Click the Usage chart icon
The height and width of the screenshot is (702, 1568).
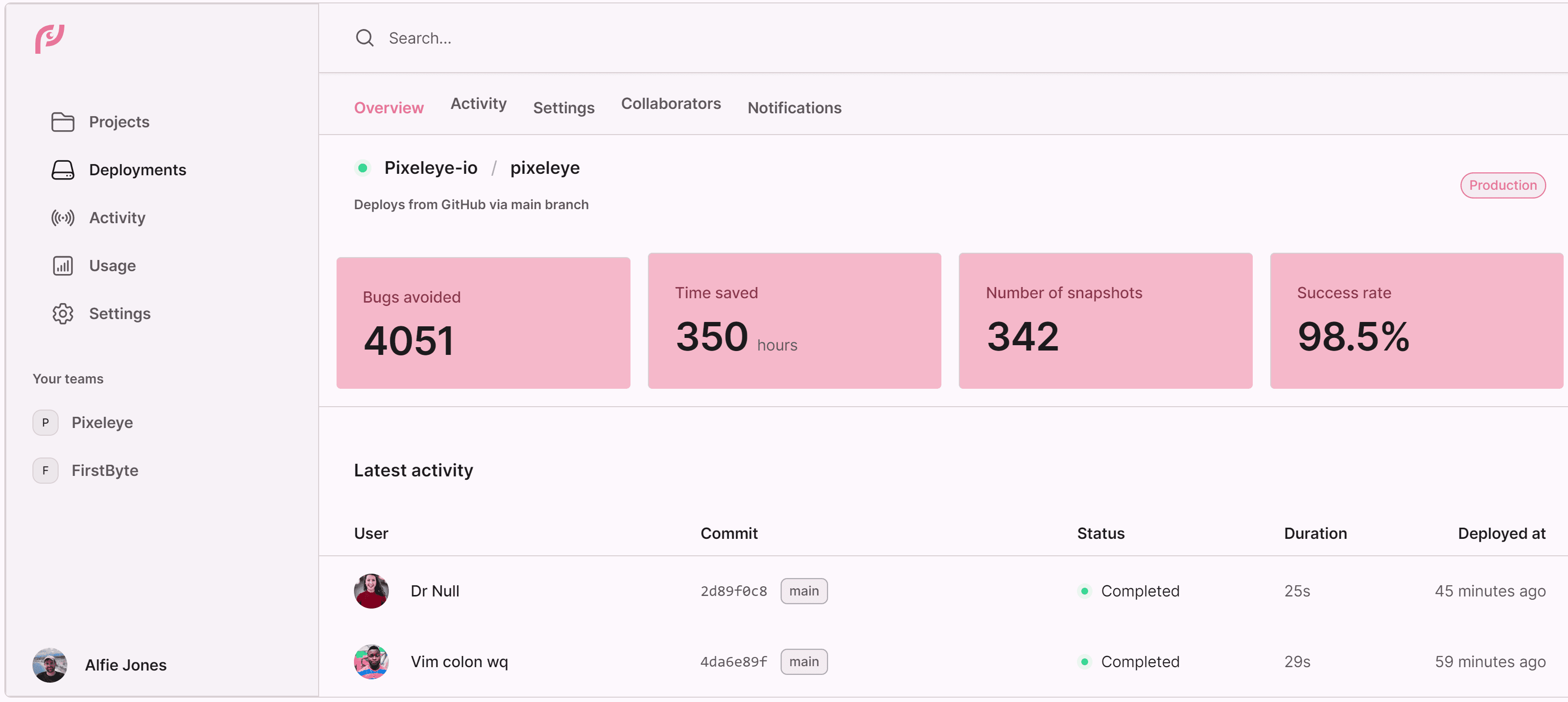[x=62, y=266]
